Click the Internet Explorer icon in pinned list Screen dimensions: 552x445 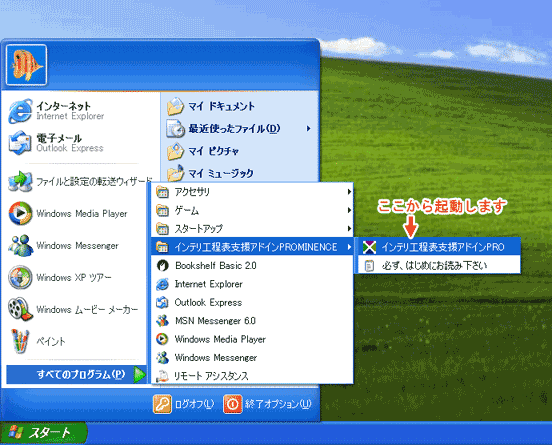[20, 111]
